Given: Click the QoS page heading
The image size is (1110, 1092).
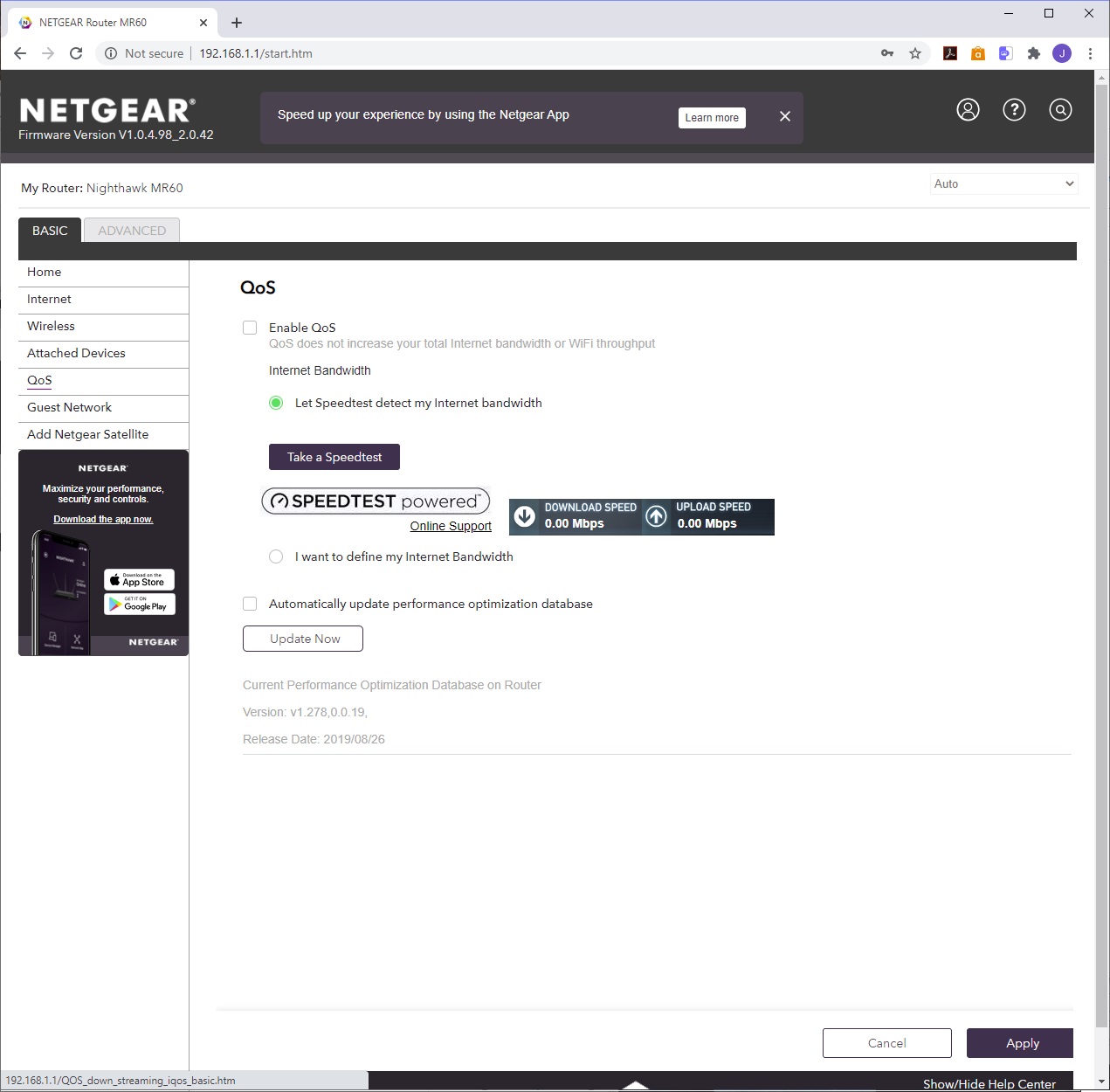Looking at the screenshot, I should [x=258, y=287].
